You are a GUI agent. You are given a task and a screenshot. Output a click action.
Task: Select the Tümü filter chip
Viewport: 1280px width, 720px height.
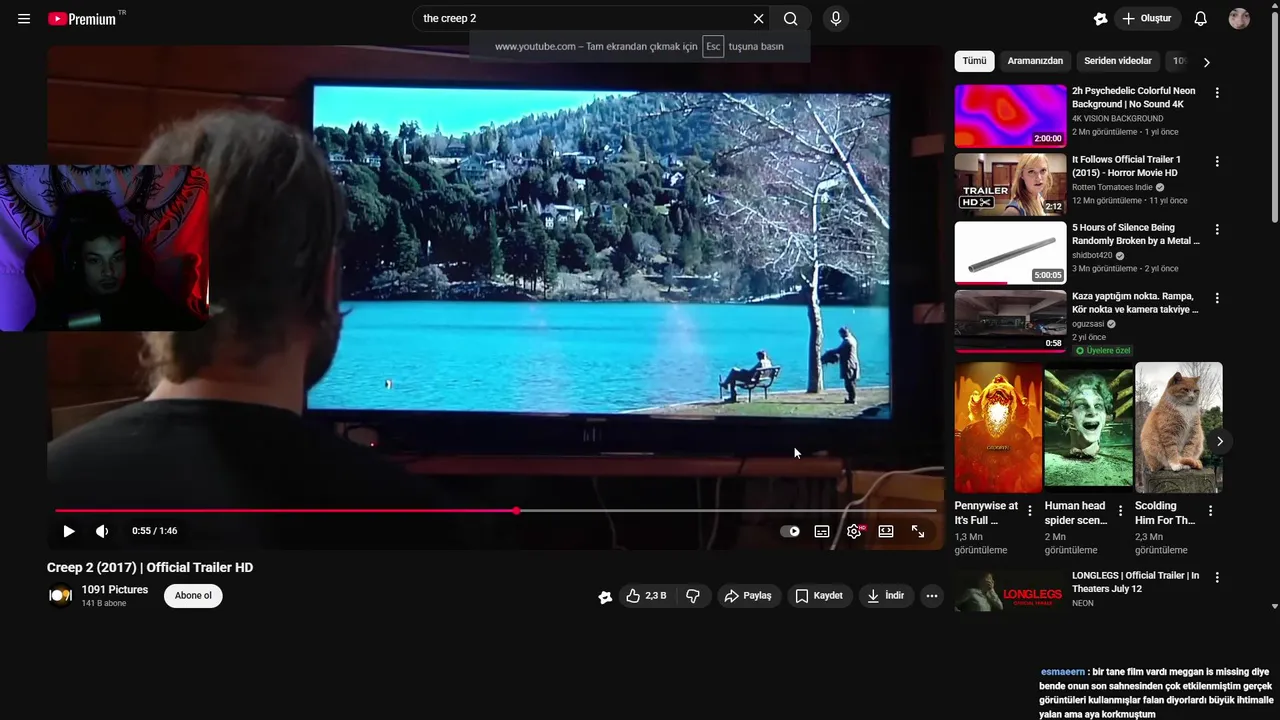(x=974, y=61)
